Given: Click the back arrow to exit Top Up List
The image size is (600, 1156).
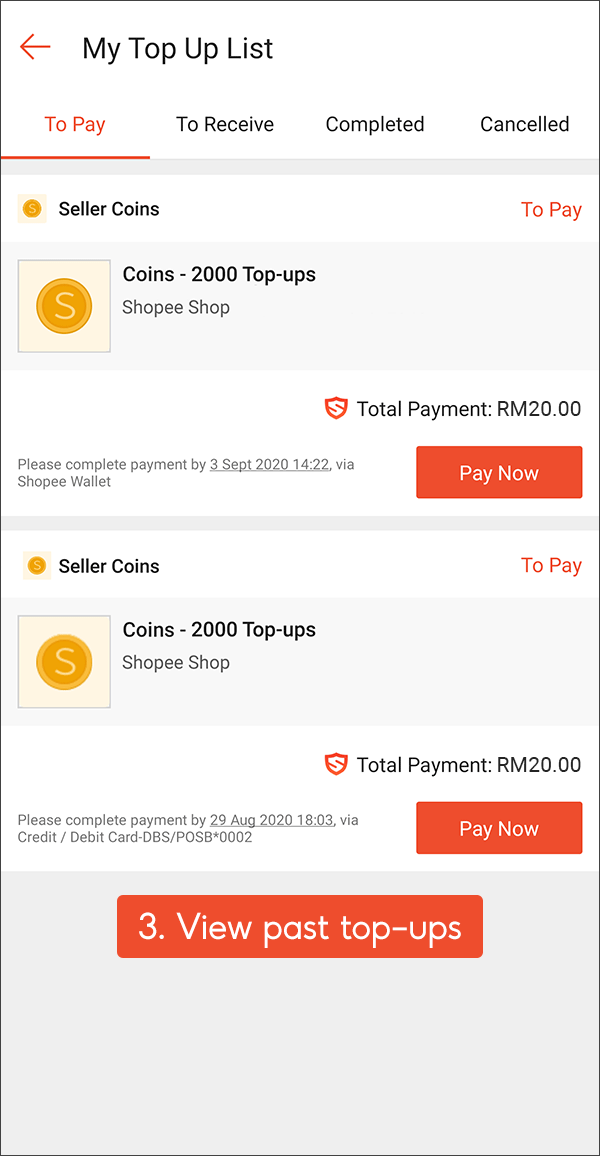Looking at the screenshot, I should [34, 47].
